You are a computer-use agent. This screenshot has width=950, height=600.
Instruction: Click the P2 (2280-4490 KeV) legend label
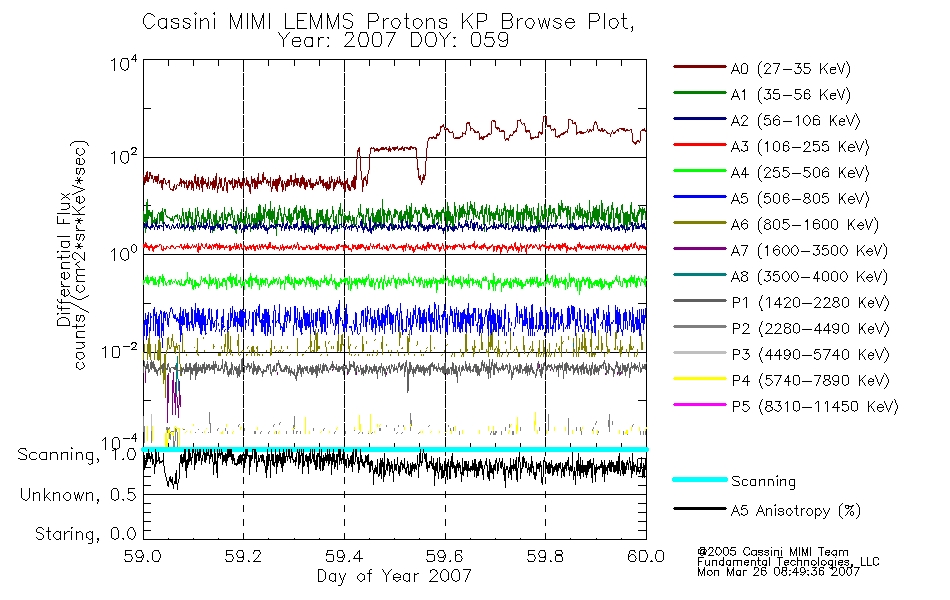point(810,330)
